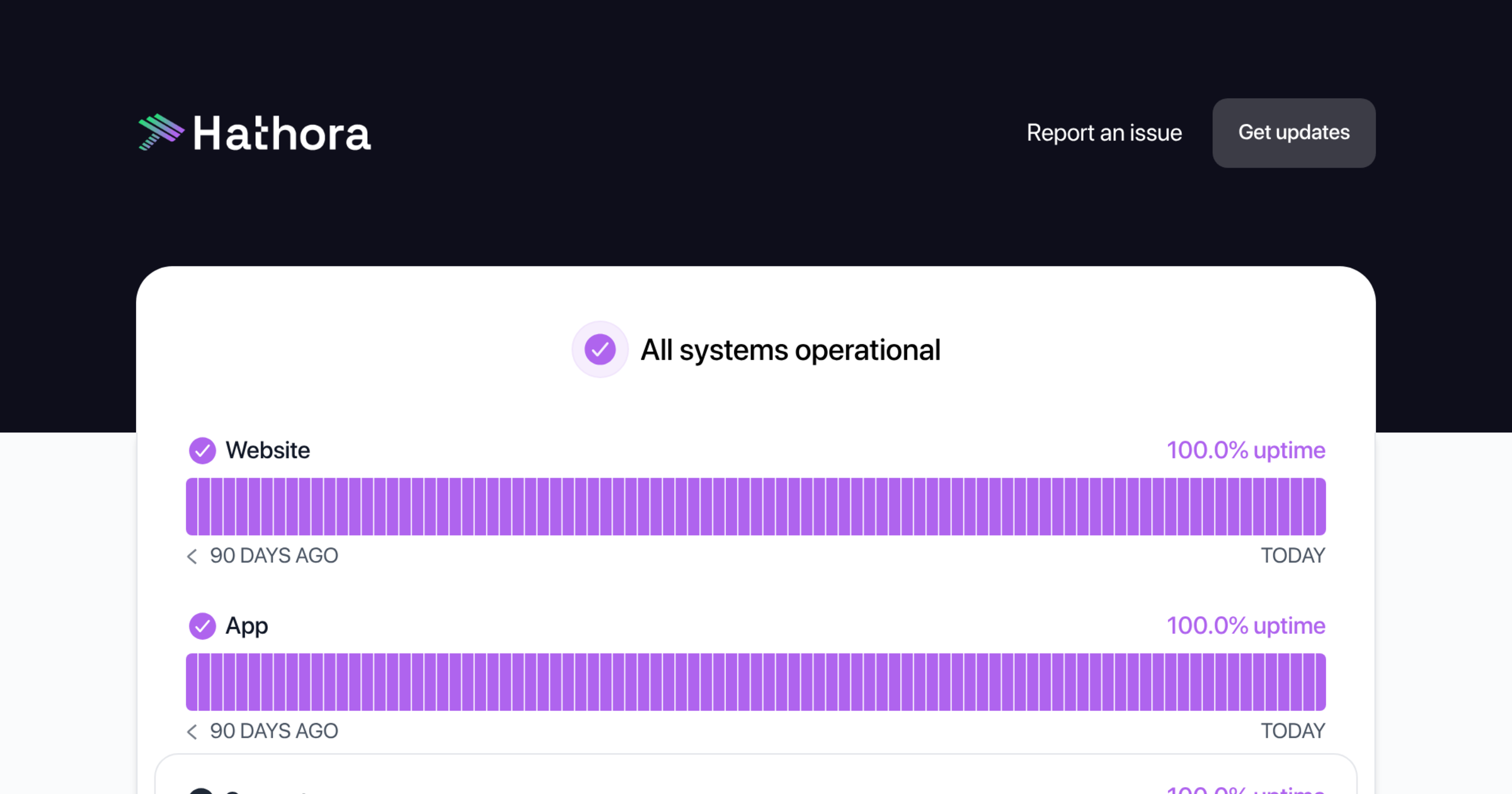
Task: Click today's bar in App timeline
Action: [x=1320, y=682]
